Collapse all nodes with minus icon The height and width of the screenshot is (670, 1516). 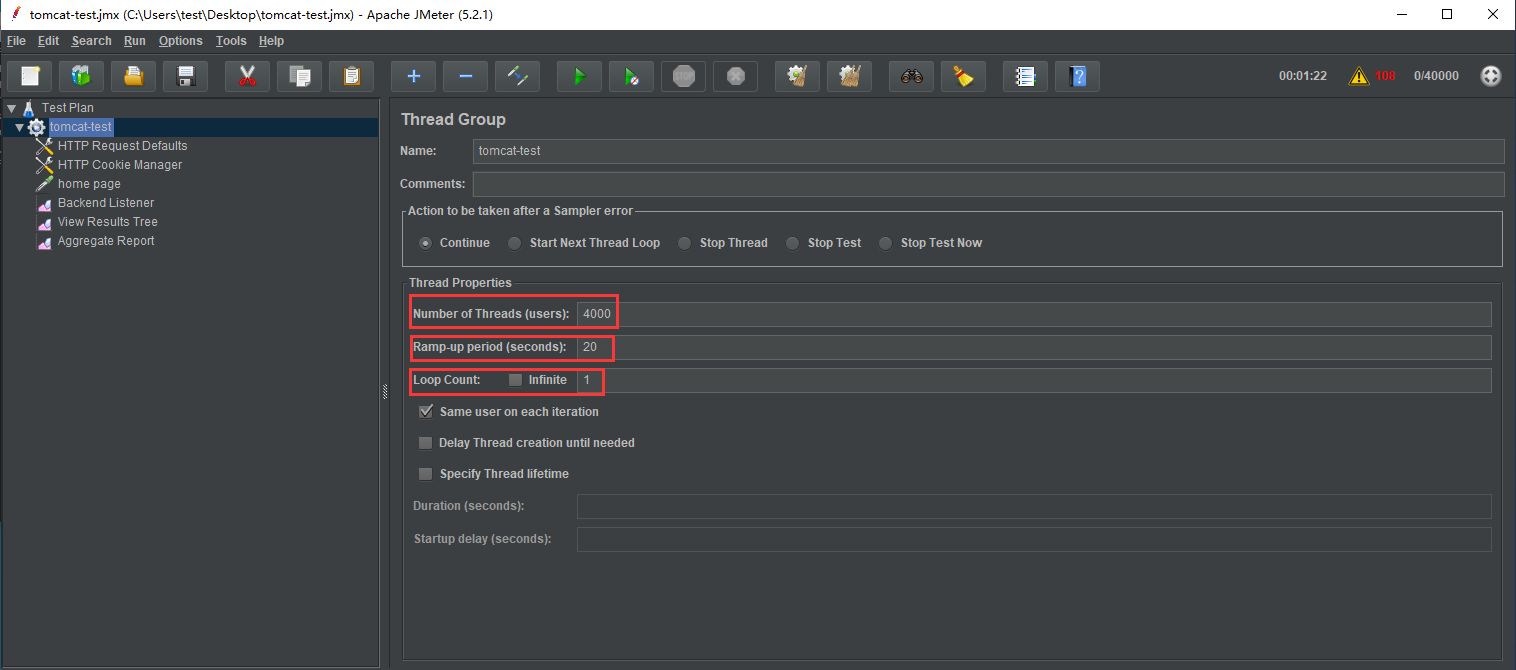(466, 76)
